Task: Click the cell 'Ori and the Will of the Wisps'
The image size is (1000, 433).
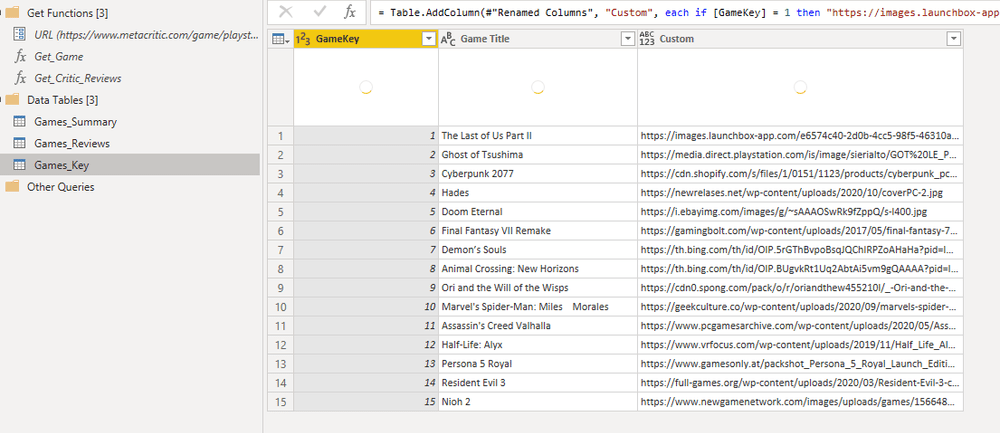Action: point(538,288)
